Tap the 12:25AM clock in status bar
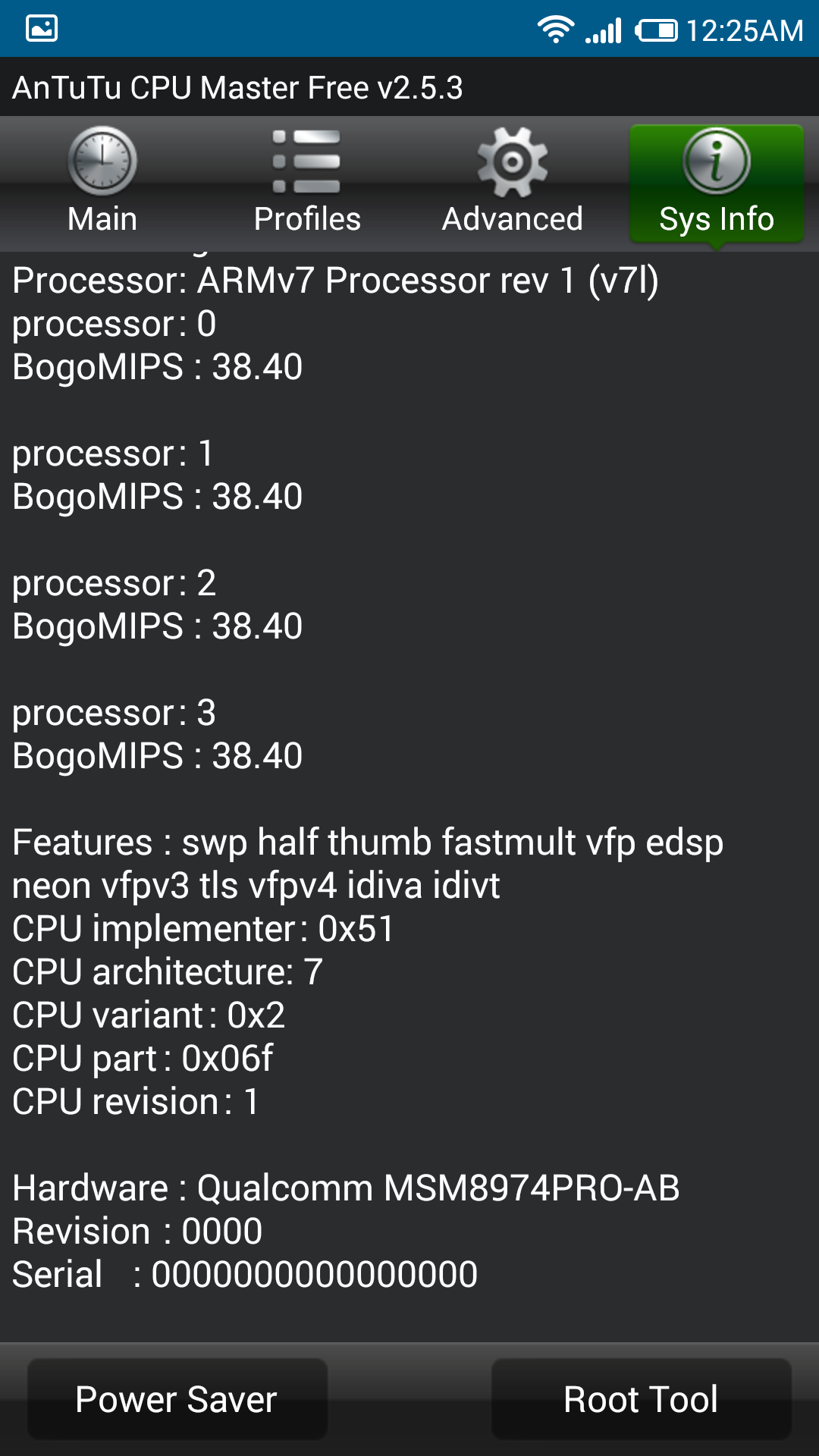 [745, 31]
